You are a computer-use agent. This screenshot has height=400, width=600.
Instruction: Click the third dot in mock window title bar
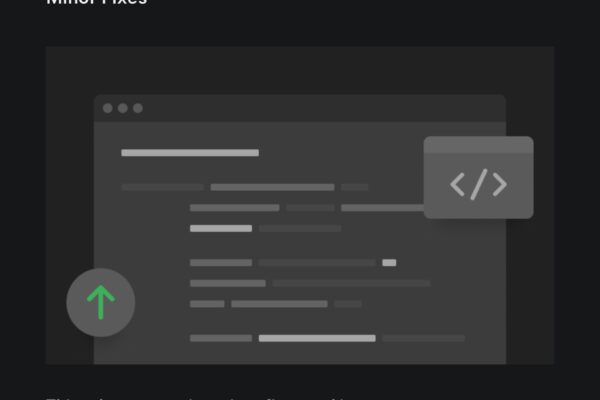coord(138,108)
